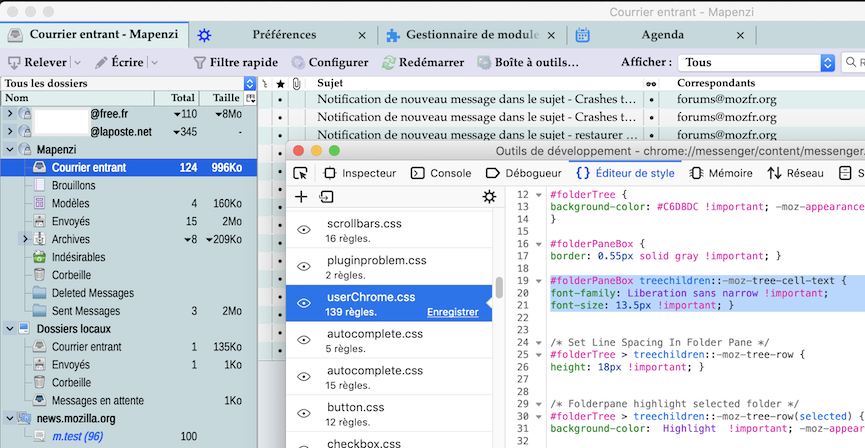Toggle visibility of scrollbars.css style sheet
Viewport: 865px width, 448px height.
point(305,230)
